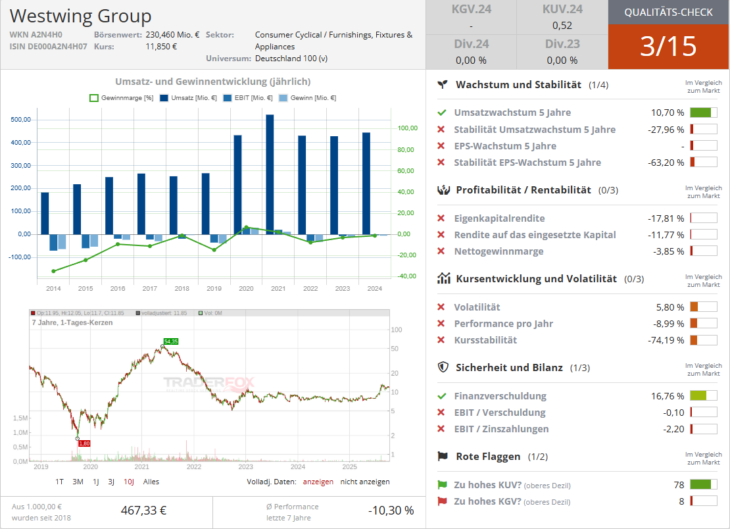730x529 pixels.
Task: Click the red flag beside Zu hohes KGV
Action: [x=443, y=500]
